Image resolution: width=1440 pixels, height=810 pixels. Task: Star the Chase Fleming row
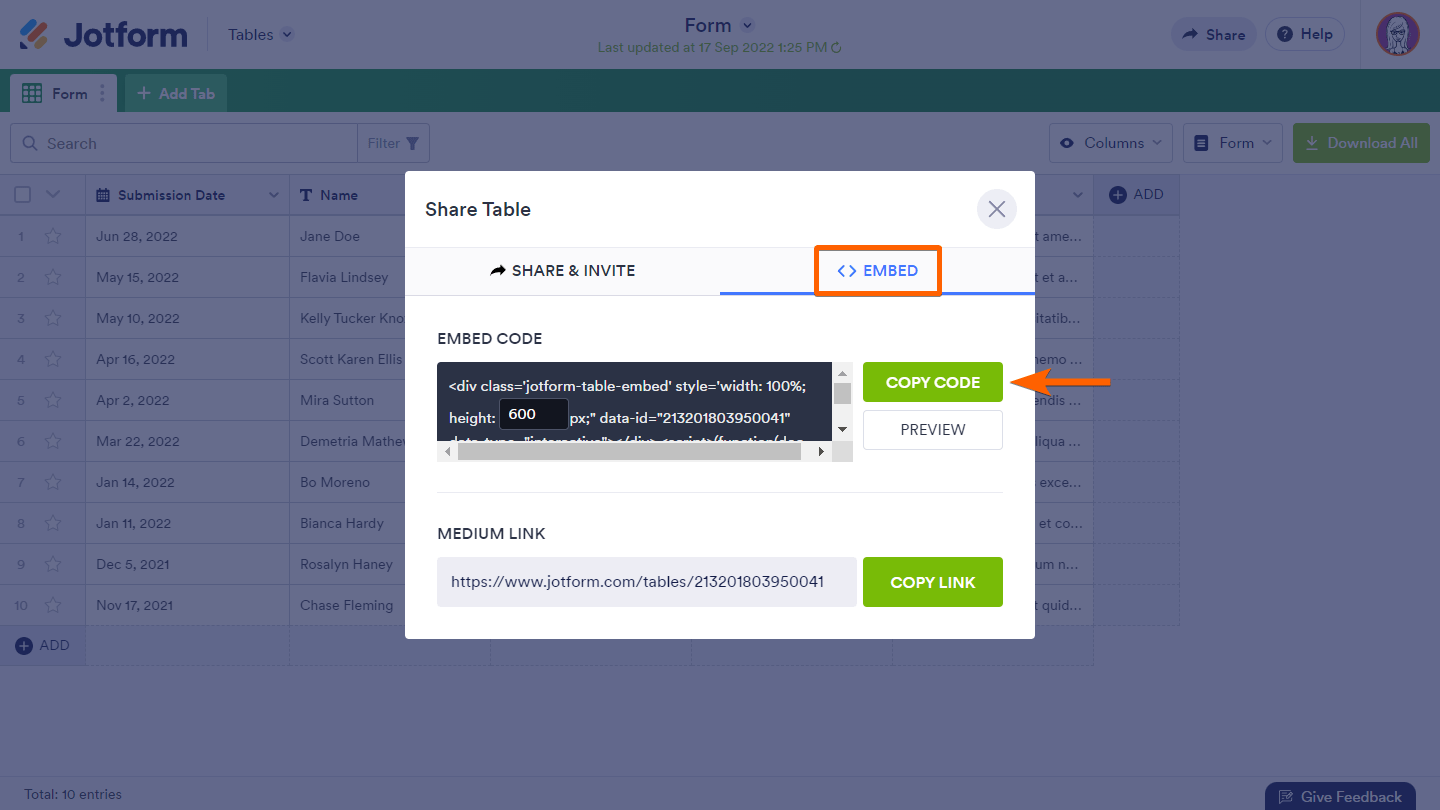53,605
